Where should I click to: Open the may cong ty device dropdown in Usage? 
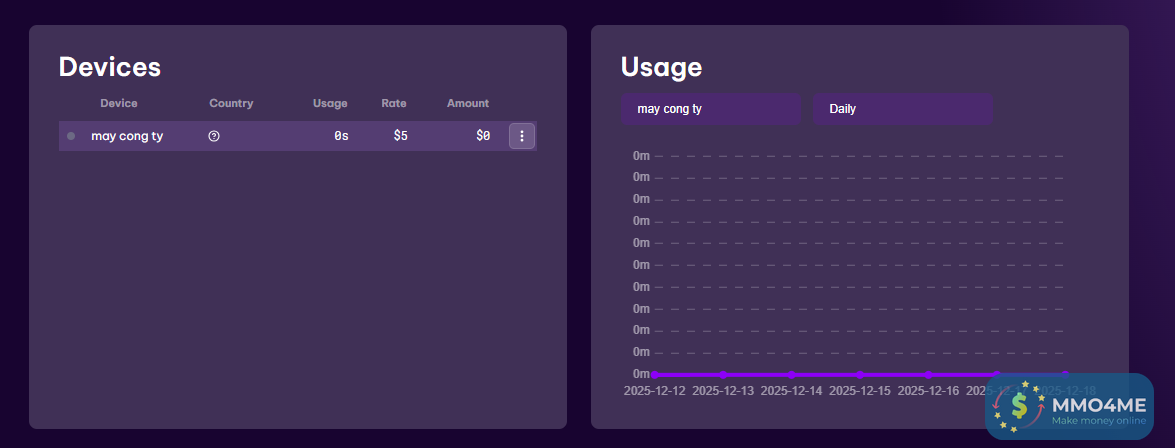[x=710, y=109]
